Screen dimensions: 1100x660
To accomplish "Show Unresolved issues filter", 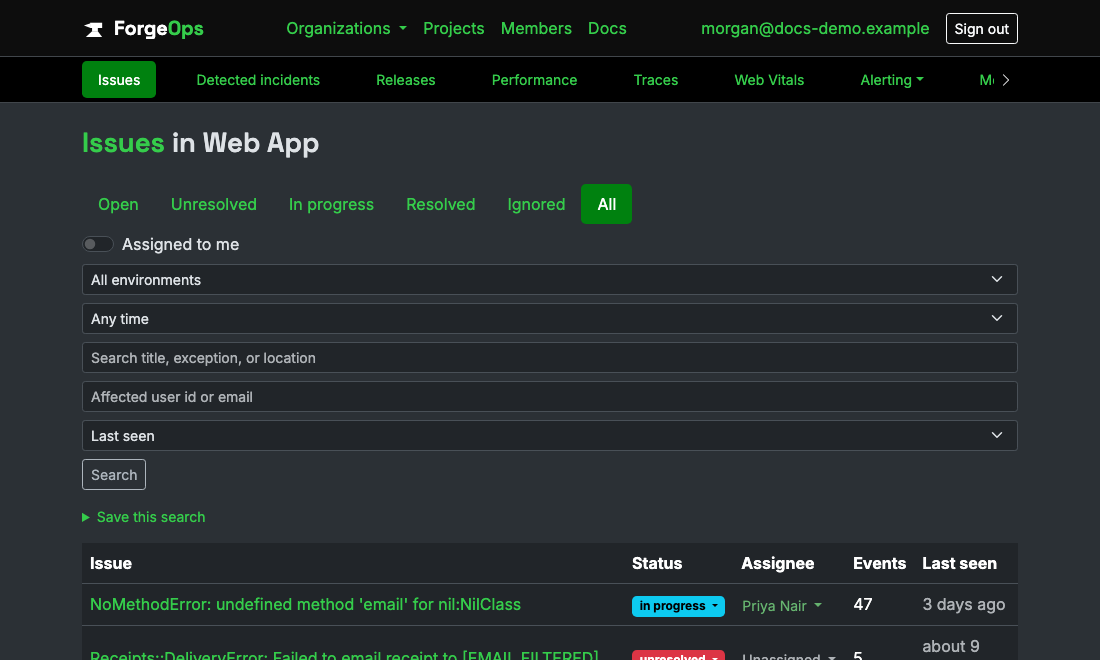I will tap(214, 204).
